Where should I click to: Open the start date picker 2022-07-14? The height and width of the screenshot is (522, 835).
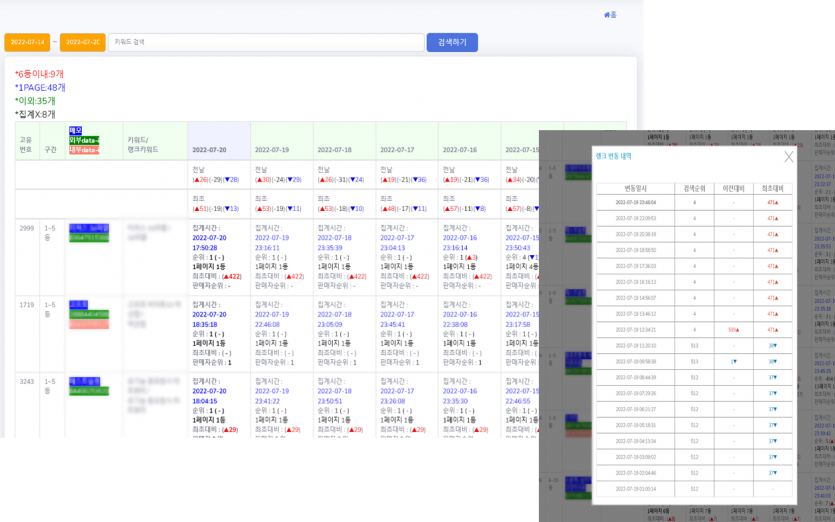pos(27,42)
